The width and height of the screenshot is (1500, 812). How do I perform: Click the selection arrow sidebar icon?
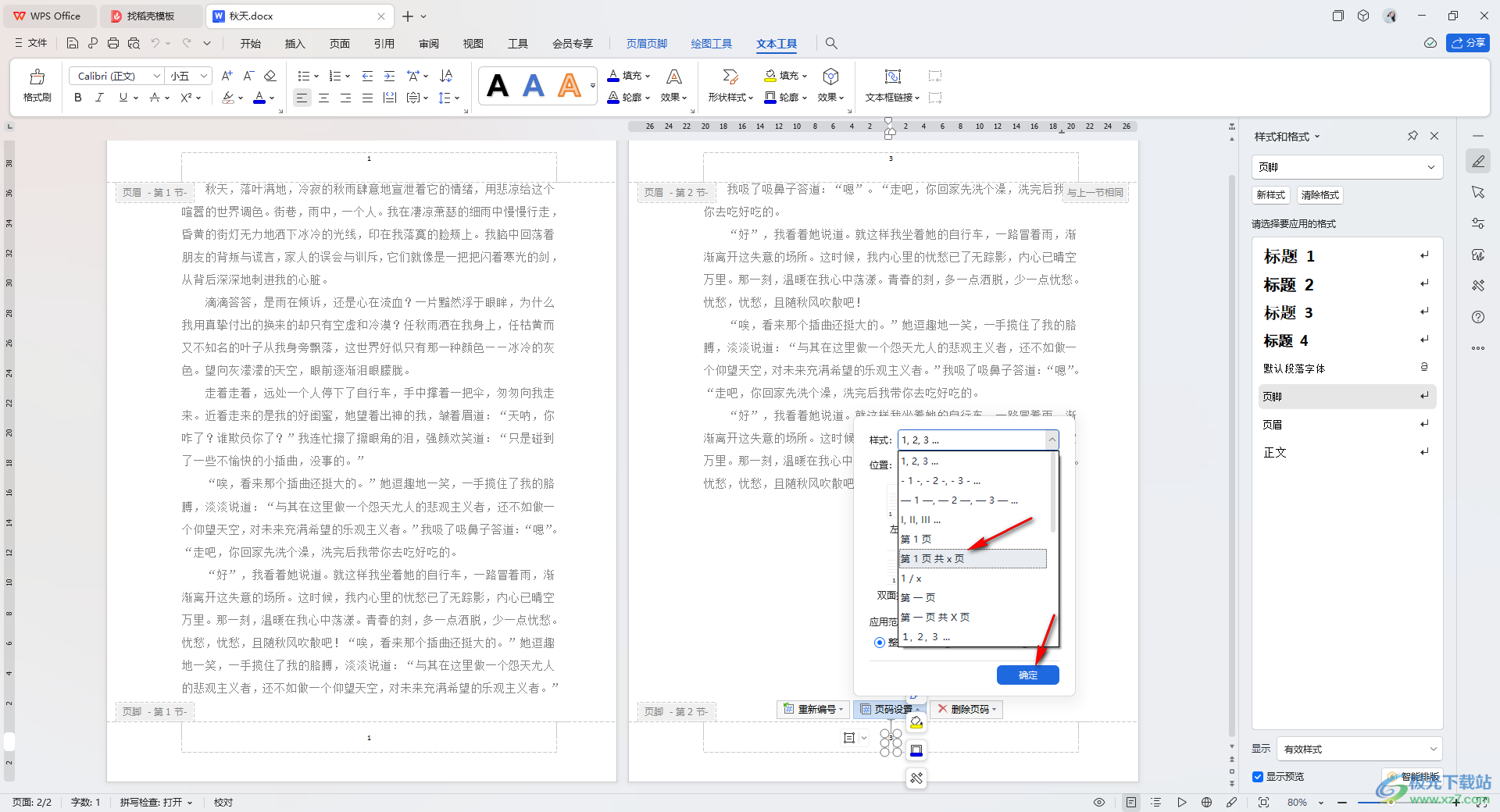coord(1478,192)
